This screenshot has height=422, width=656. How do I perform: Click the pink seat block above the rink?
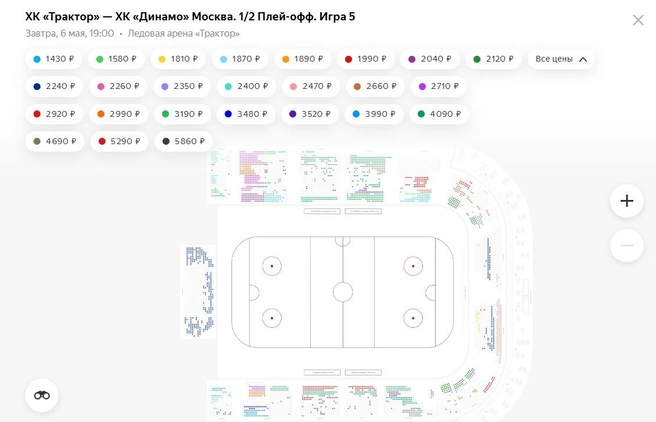pos(263,176)
